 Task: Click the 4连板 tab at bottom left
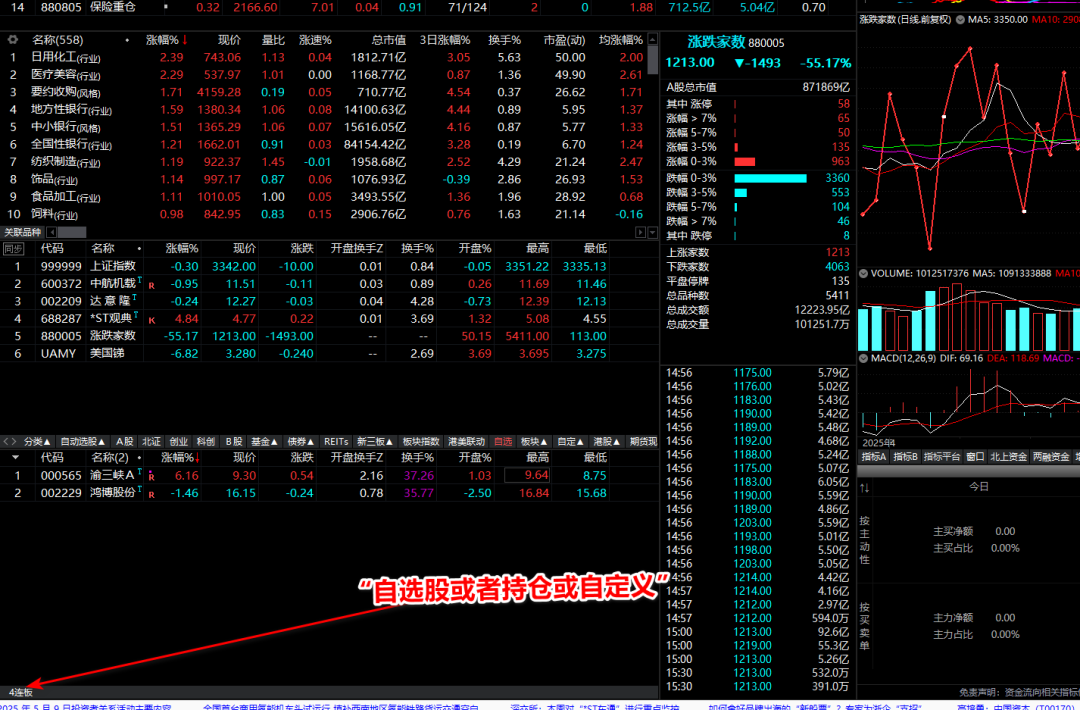(x=21, y=692)
